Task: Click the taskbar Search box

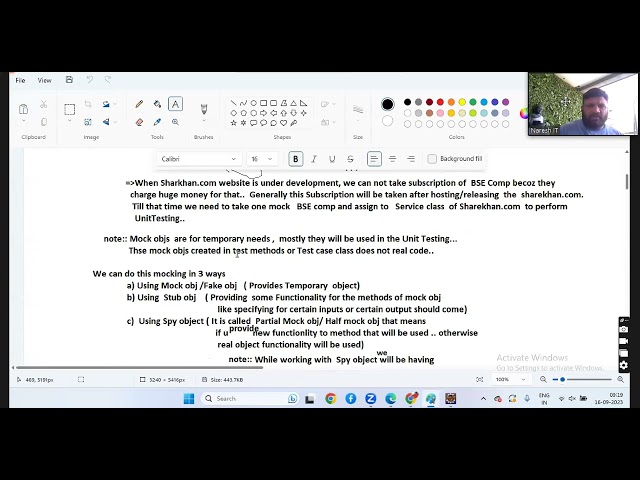Action: coord(250,399)
